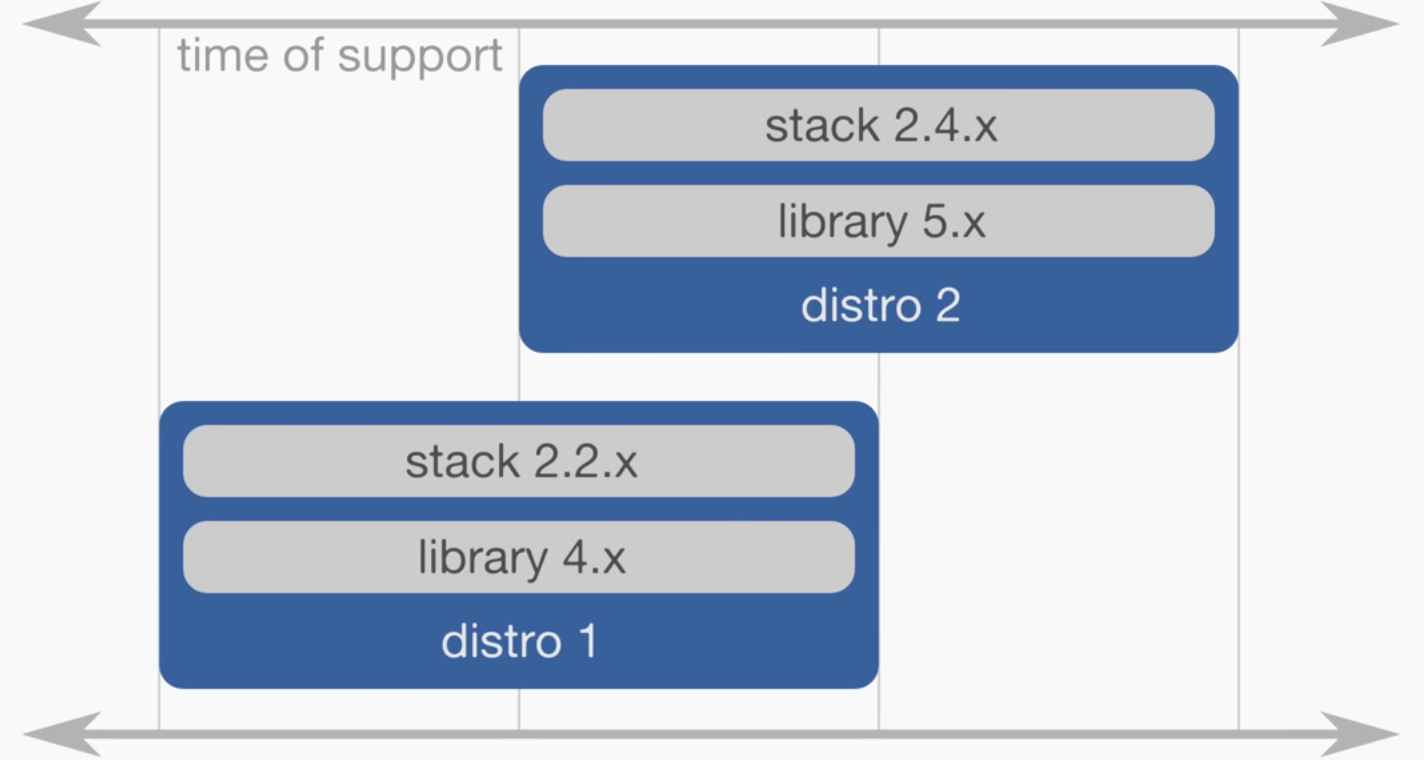Click the distro 2 label

(880, 305)
